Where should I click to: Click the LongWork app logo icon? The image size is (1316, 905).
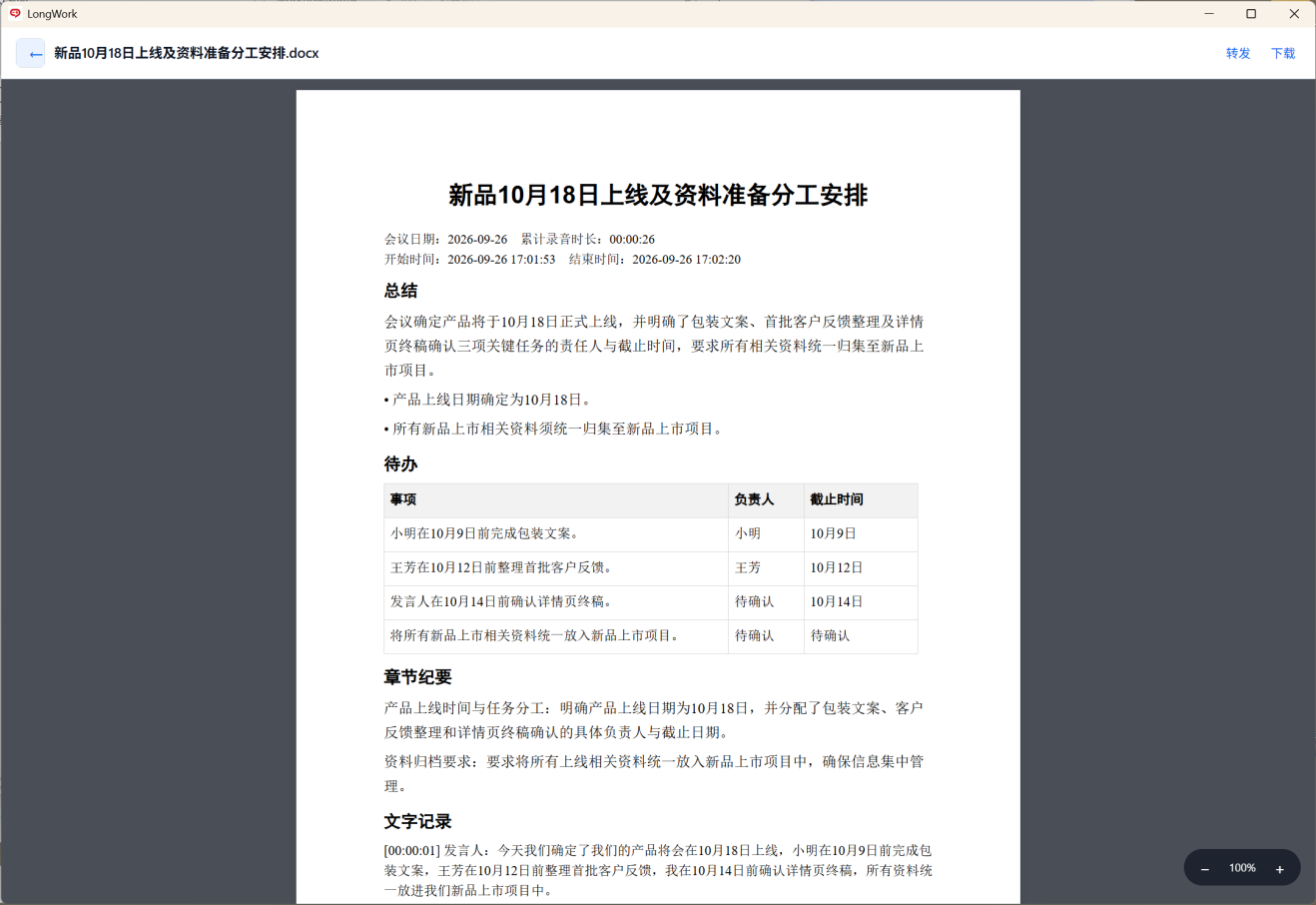pyautogui.click(x=15, y=14)
